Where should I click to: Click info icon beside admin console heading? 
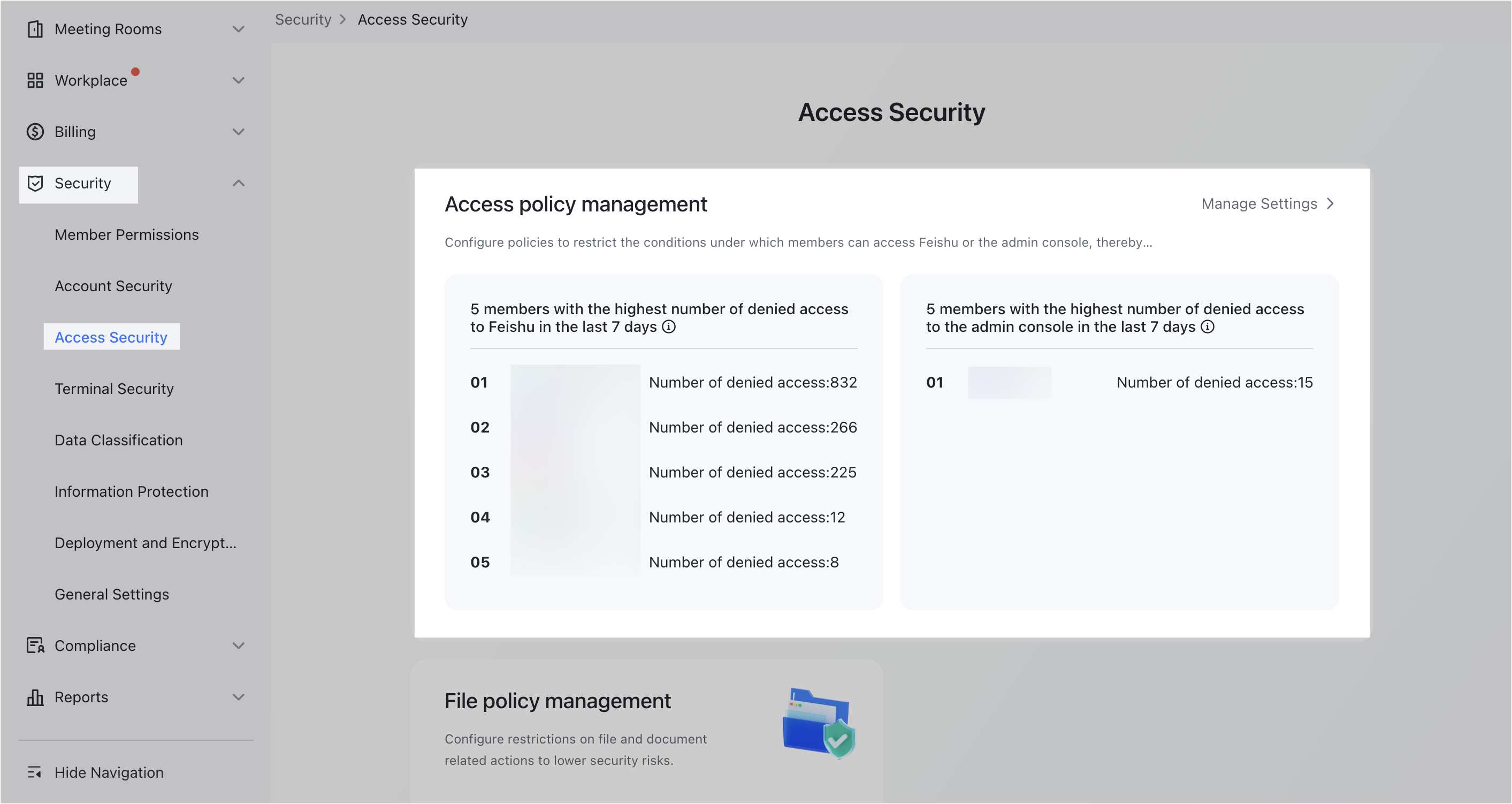pos(1208,327)
